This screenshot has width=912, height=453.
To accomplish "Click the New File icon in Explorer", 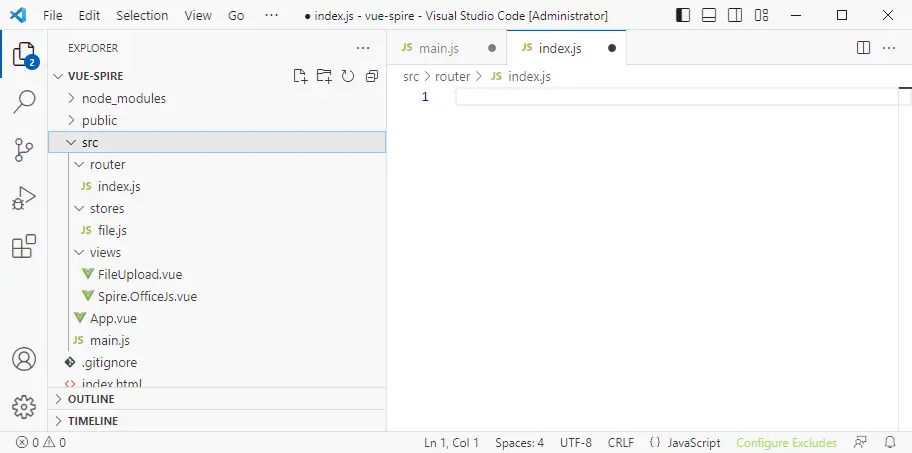I will pyautogui.click(x=300, y=76).
